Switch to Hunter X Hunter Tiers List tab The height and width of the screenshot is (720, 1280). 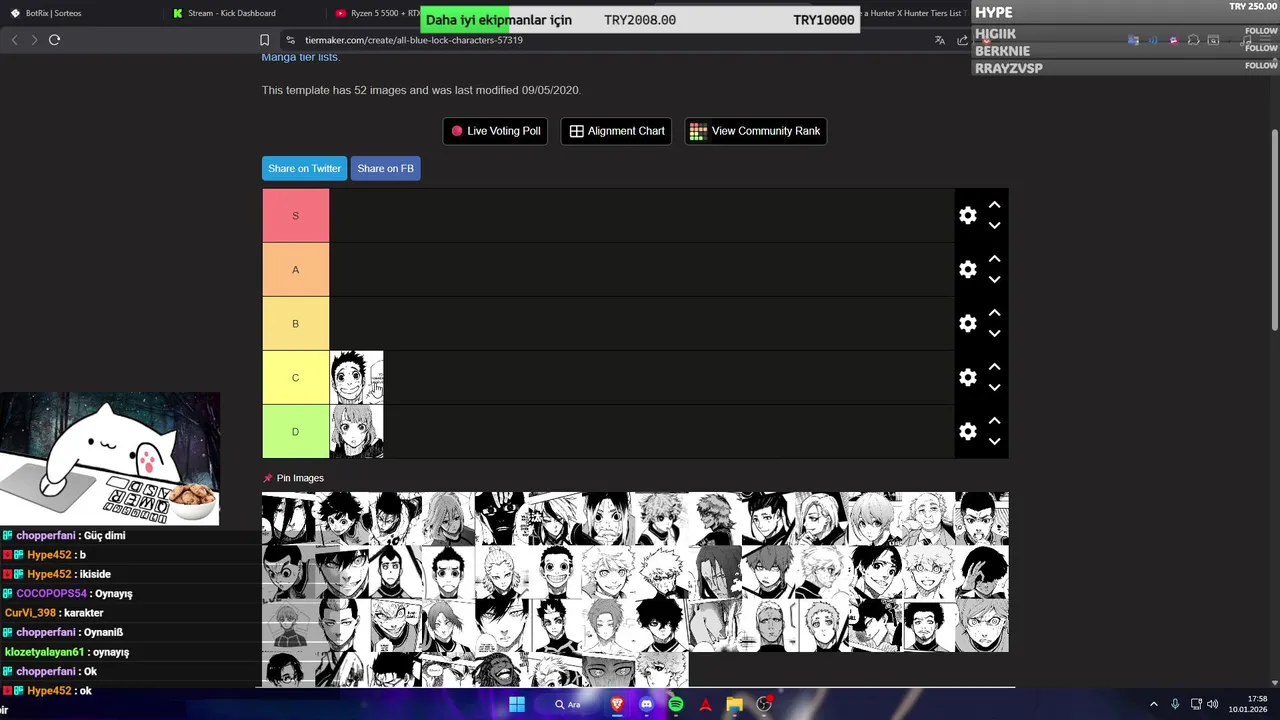pyautogui.click(x=915, y=13)
